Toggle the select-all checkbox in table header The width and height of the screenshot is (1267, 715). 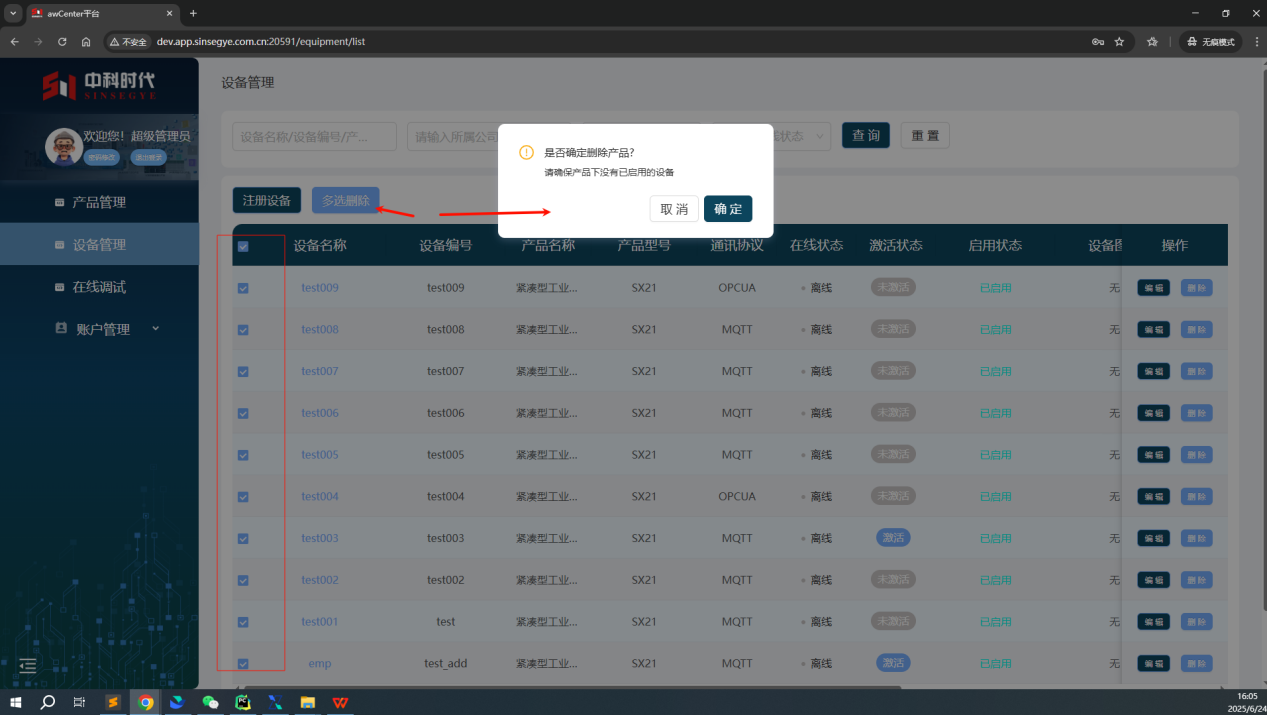[x=243, y=246]
